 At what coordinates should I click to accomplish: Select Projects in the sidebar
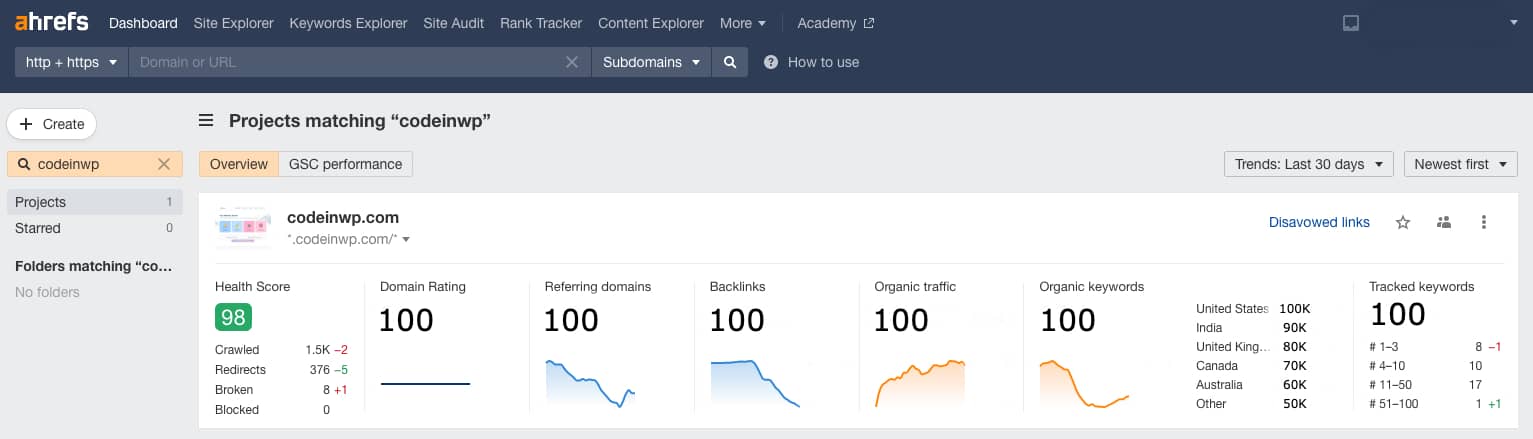[x=95, y=202]
